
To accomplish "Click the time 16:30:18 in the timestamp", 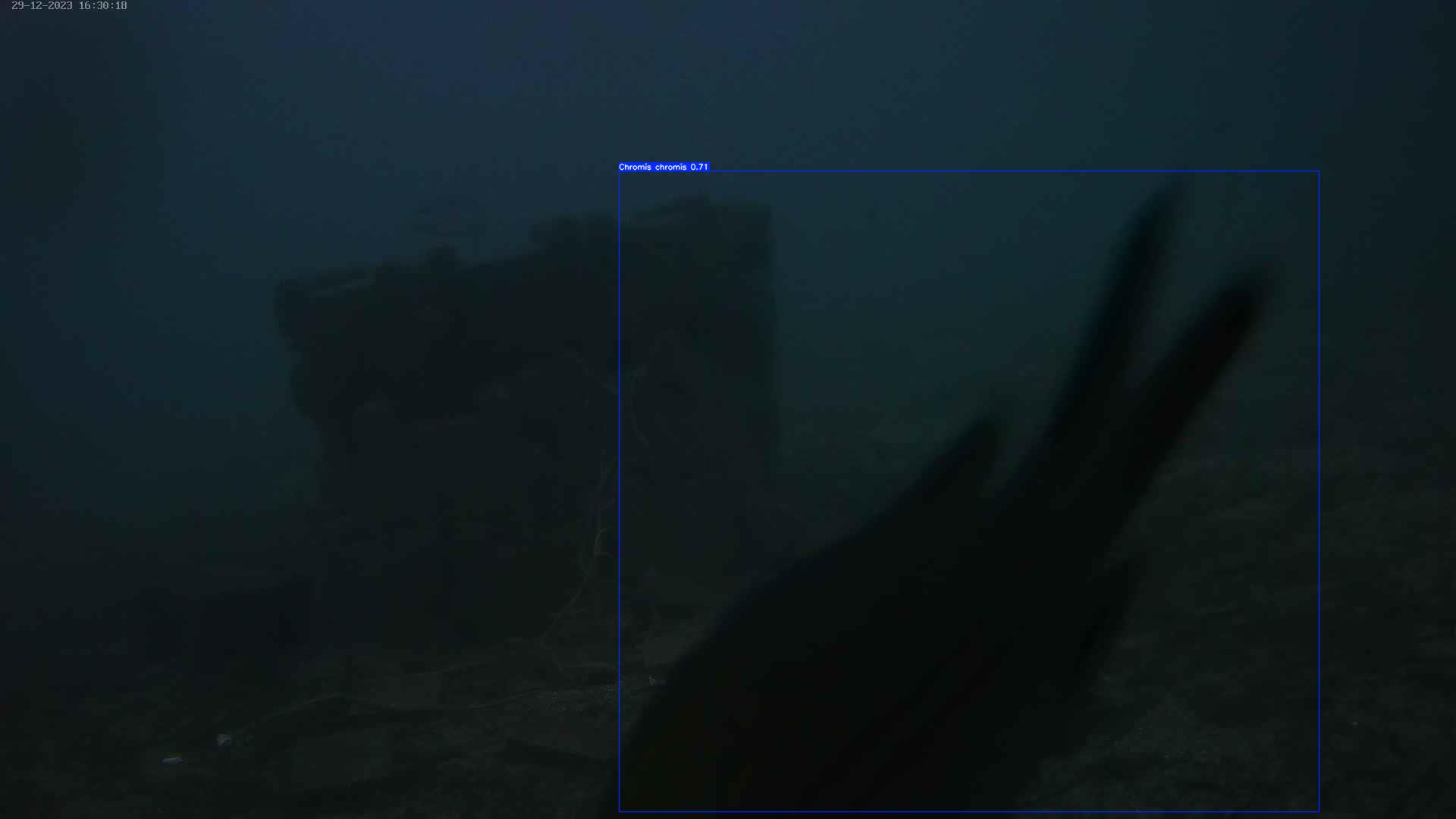I will (102, 6).
